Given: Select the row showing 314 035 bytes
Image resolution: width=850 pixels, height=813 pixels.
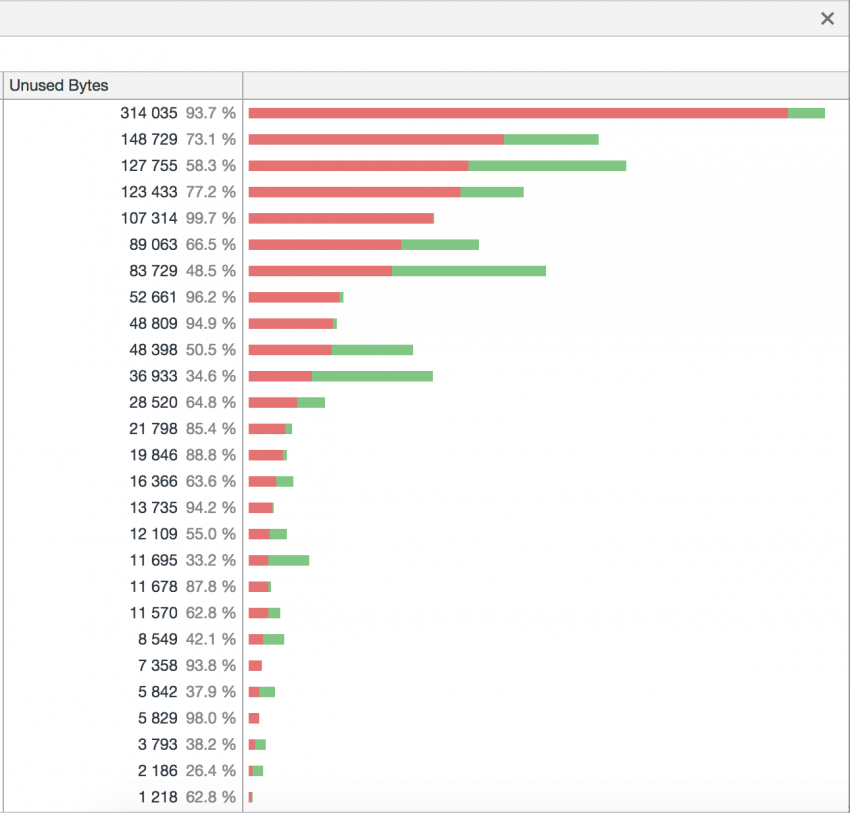Looking at the screenshot, I should point(180,113).
